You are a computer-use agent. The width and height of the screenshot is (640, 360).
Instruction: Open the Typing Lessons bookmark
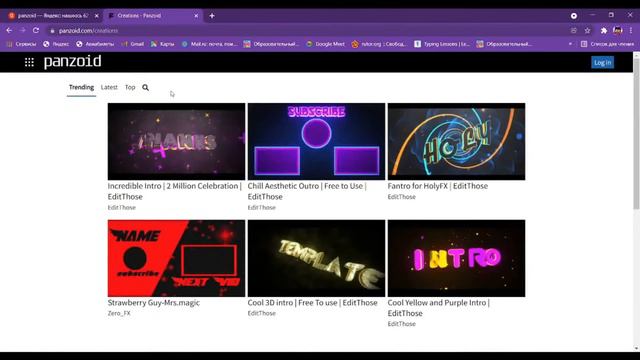pyautogui.click(x=442, y=44)
